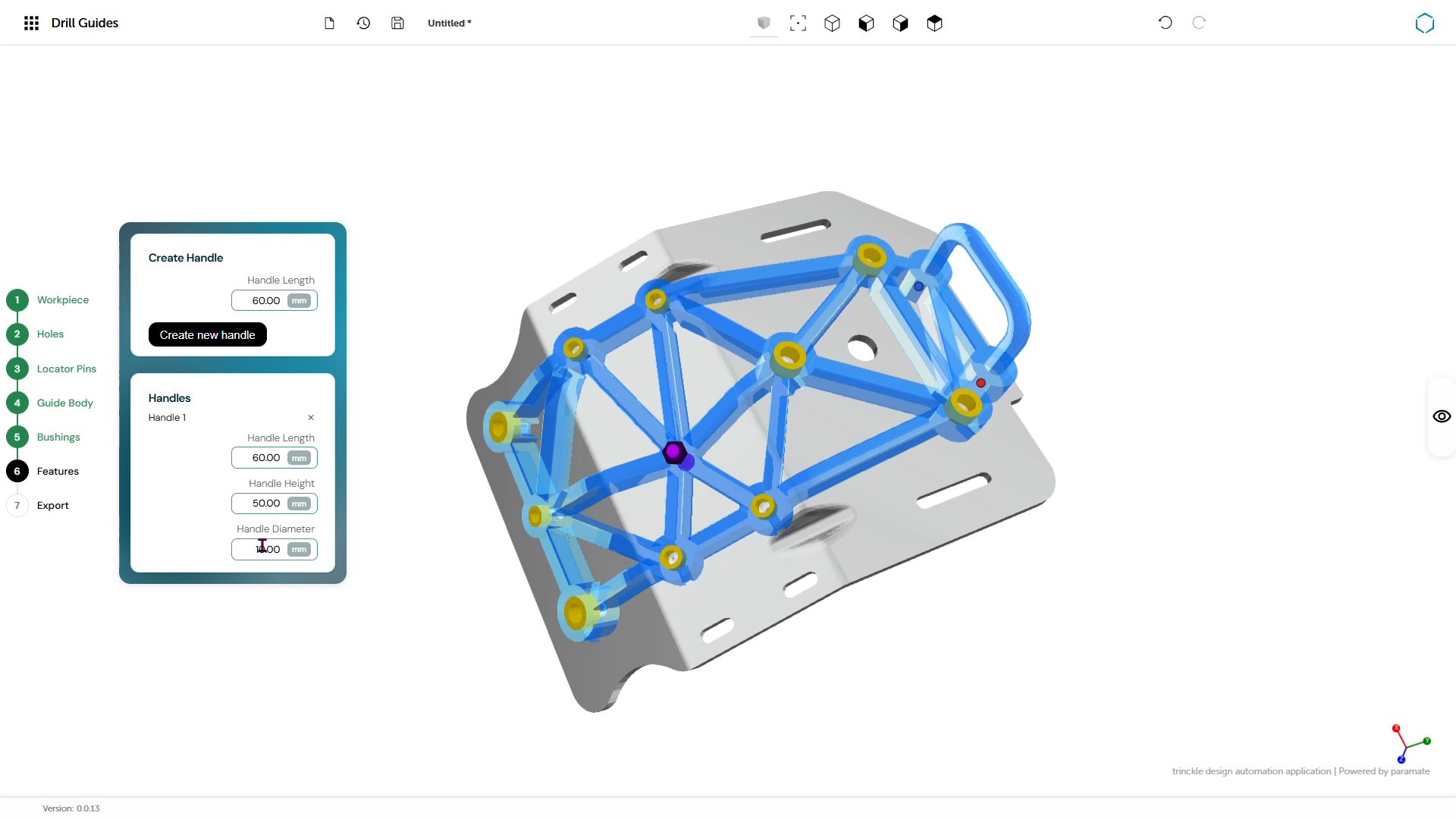Go to step 1 Workpiece
This screenshot has height=819, width=1456.
point(48,300)
